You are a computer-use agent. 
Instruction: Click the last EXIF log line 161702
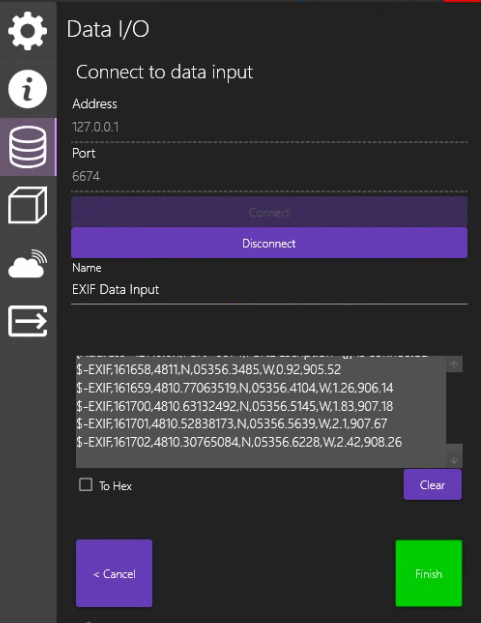tap(239, 442)
